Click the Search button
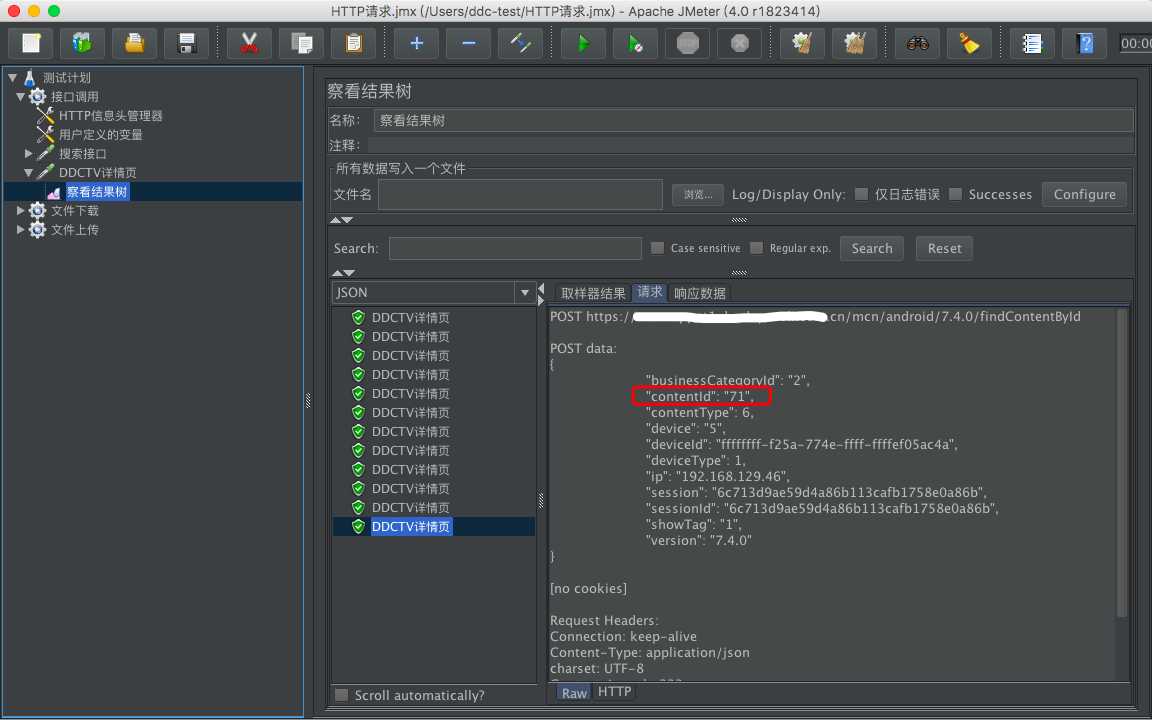This screenshot has width=1152, height=720. (872, 248)
